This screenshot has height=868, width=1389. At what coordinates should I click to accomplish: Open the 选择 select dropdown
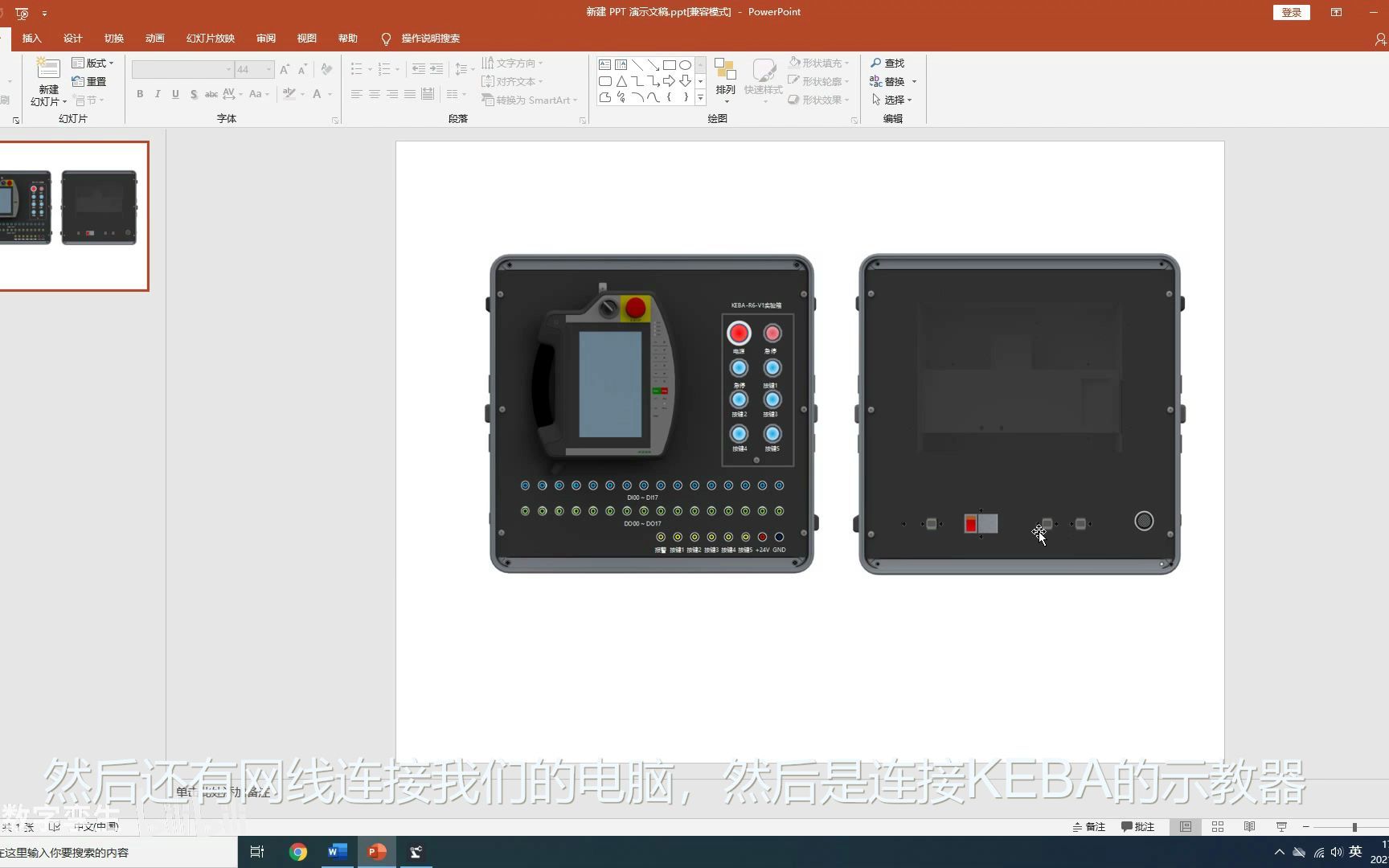pyautogui.click(x=891, y=100)
